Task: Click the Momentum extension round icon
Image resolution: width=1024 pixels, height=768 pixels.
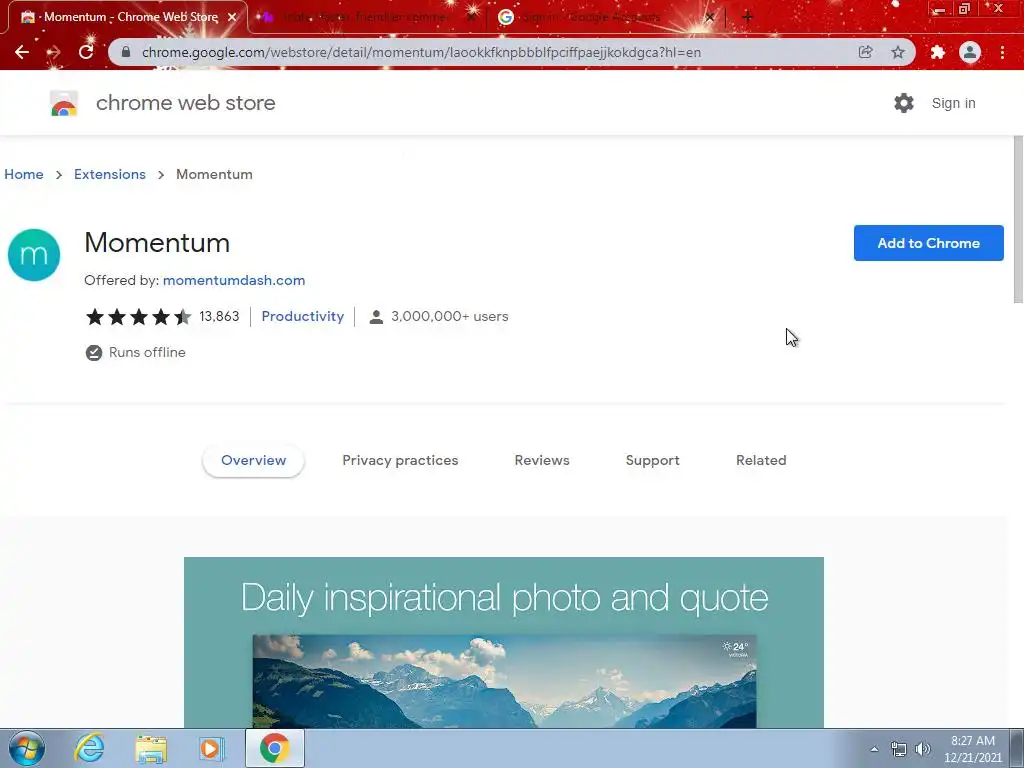Action: pos(34,255)
